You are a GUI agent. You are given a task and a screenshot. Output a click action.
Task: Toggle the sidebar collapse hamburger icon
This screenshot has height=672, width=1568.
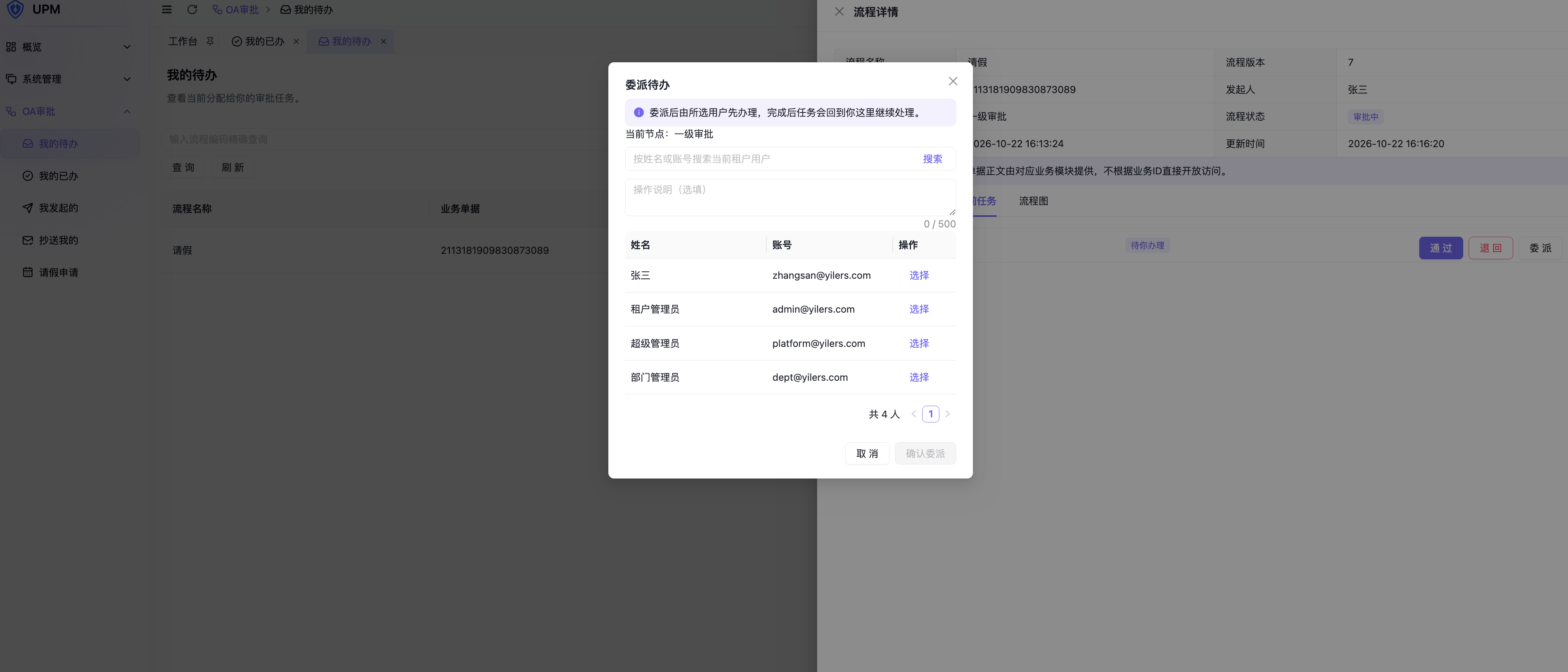click(x=166, y=10)
